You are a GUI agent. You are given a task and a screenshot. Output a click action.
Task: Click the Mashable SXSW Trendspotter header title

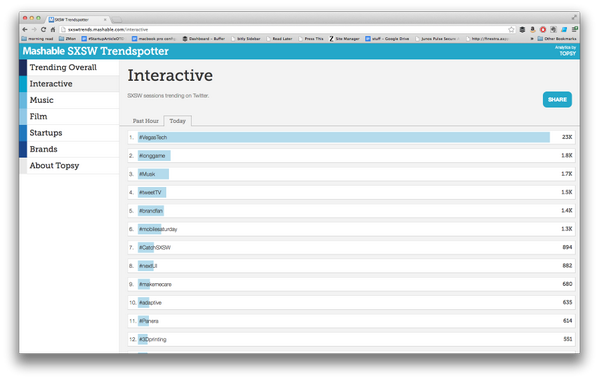click(x=96, y=51)
